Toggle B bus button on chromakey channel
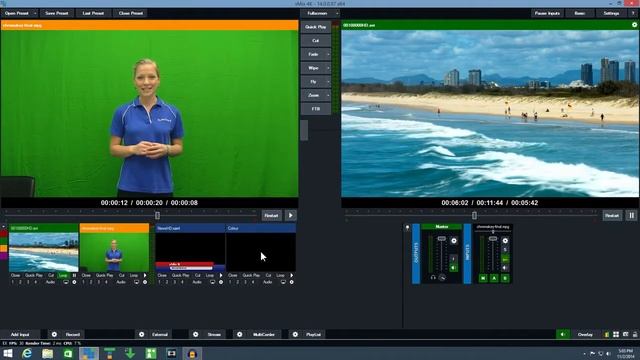This screenshot has width=640, height=360. pyautogui.click(x=505, y=278)
